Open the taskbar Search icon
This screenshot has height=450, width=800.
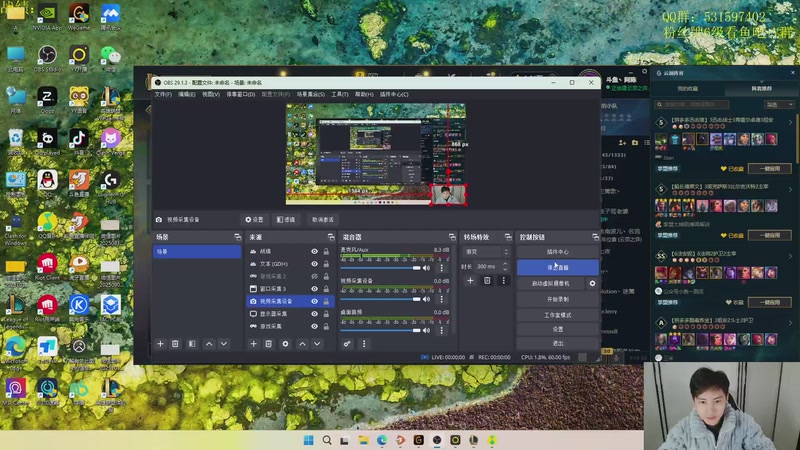(x=327, y=440)
